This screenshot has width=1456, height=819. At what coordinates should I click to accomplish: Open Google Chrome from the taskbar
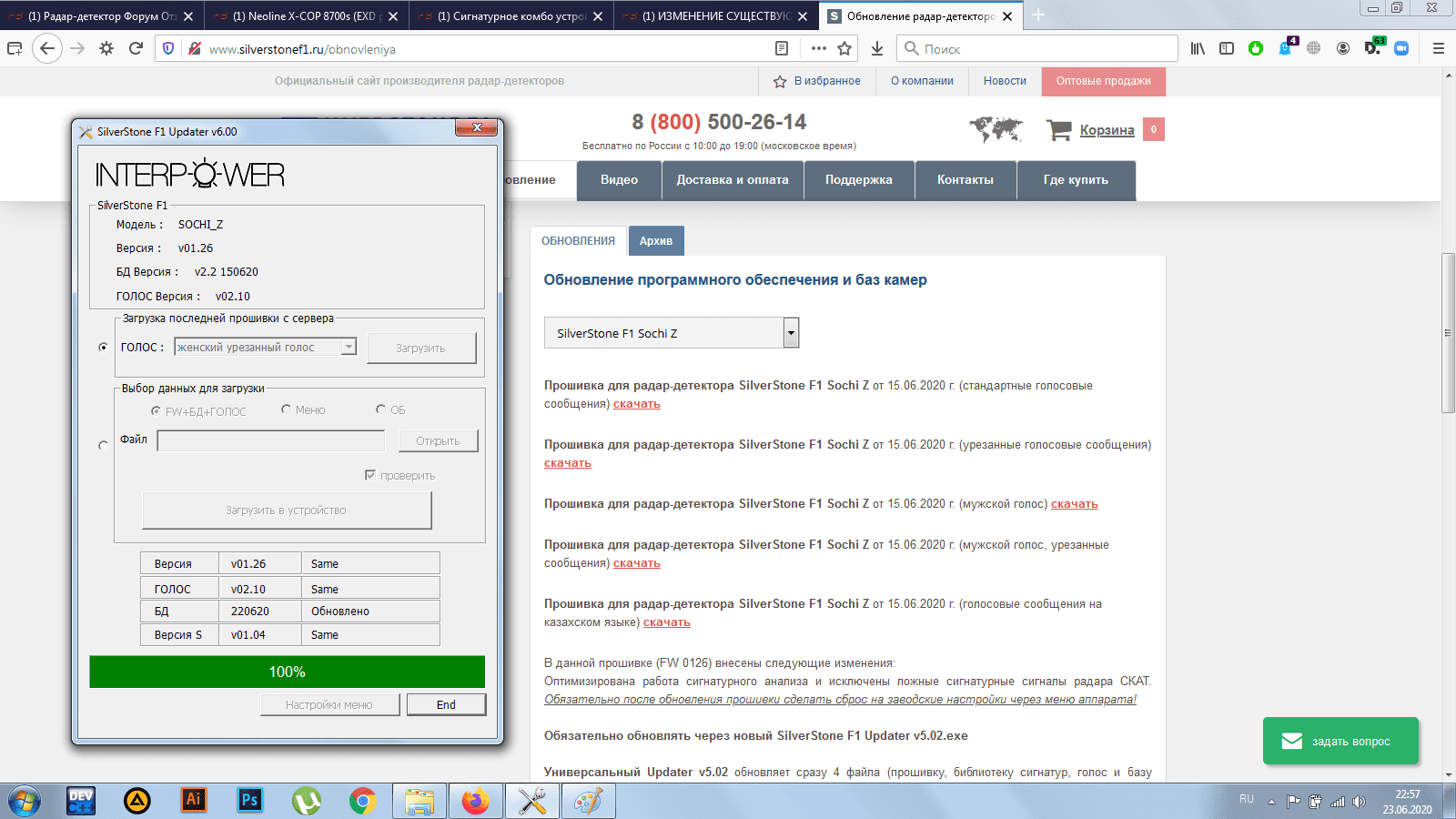pos(362,801)
